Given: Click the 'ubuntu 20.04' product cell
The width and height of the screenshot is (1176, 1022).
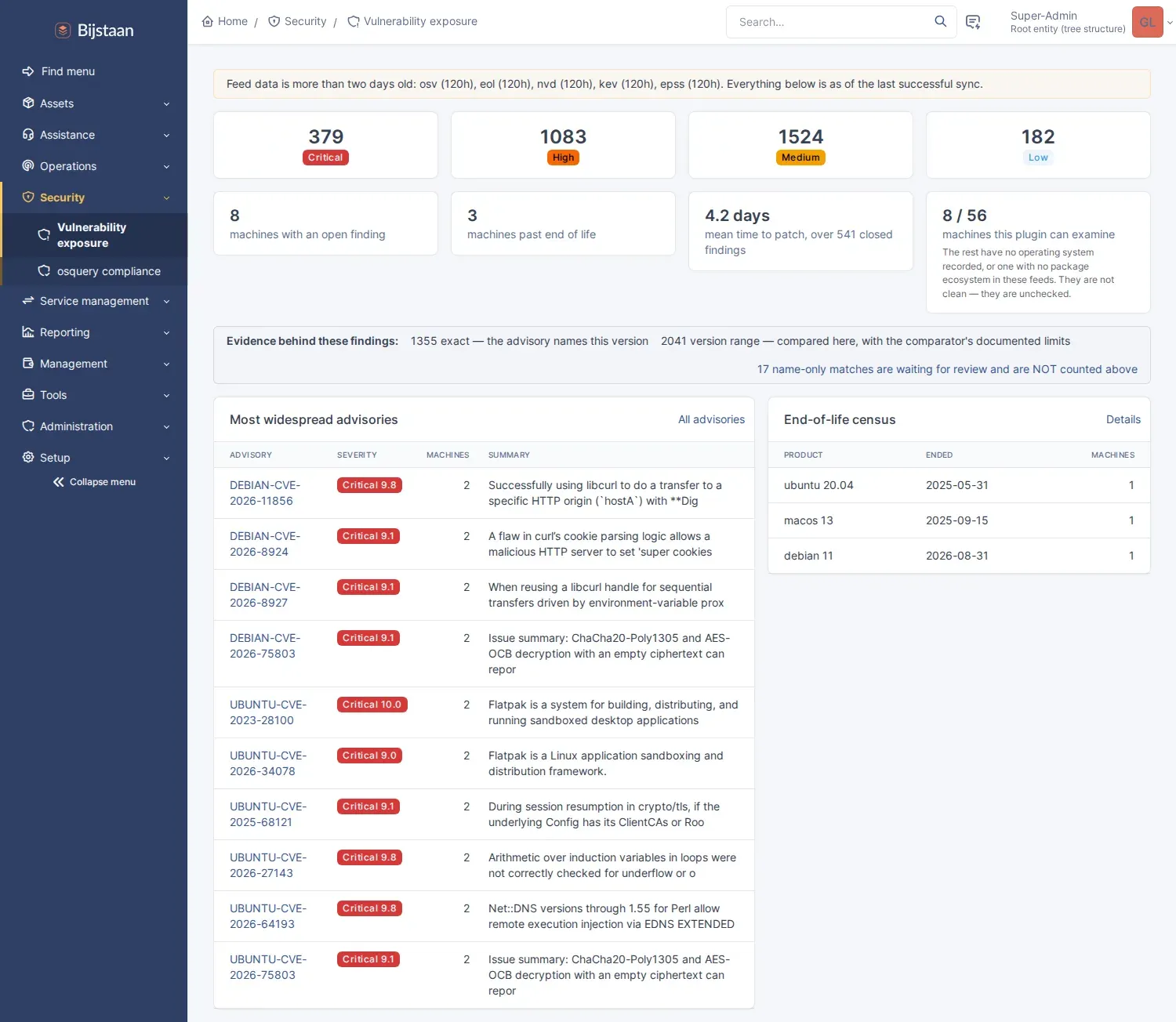Looking at the screenshot, I should point(818,485).
